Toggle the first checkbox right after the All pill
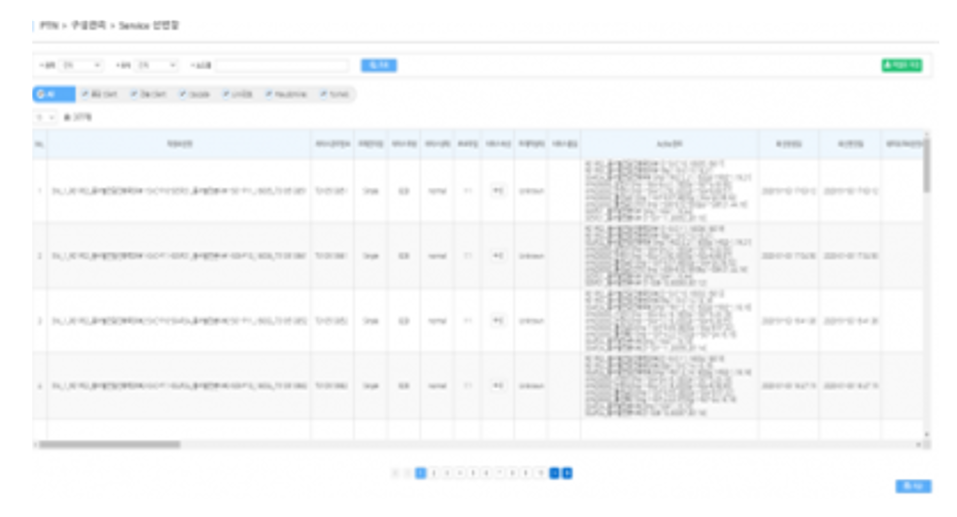The height and width of the screenshot is (517, 957). point(85,94)
